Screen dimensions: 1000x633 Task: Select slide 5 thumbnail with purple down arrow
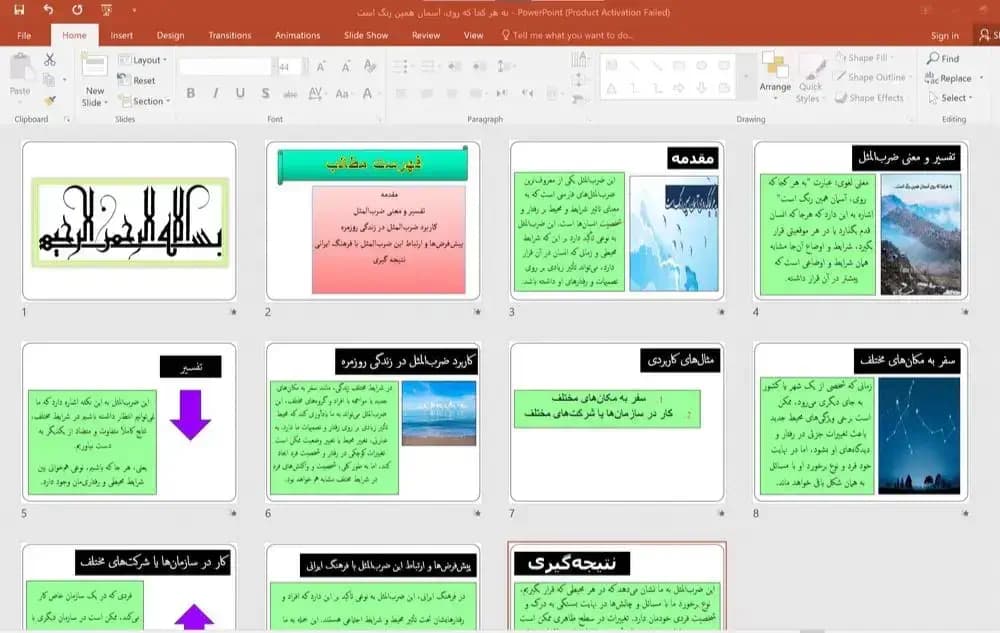[129, 422]
